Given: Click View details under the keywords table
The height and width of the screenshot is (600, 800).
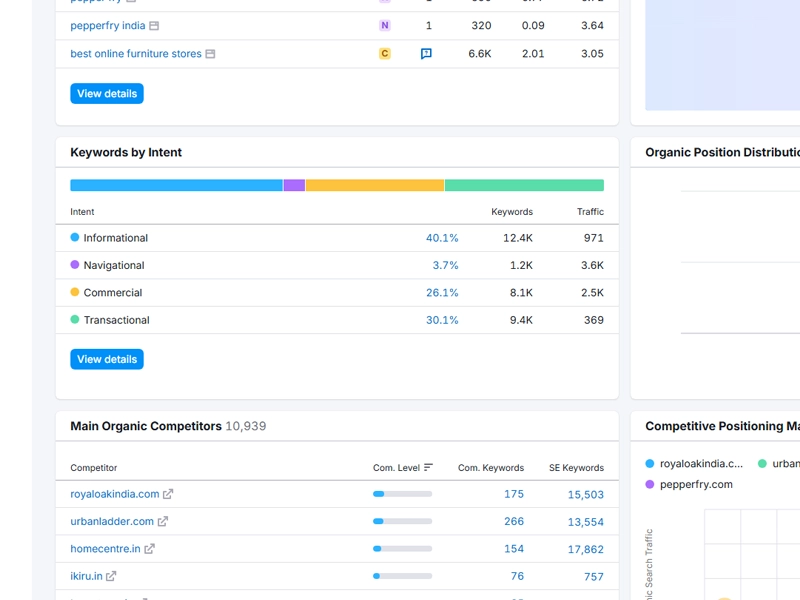Looking at the screenshot, I should [105, 92].
